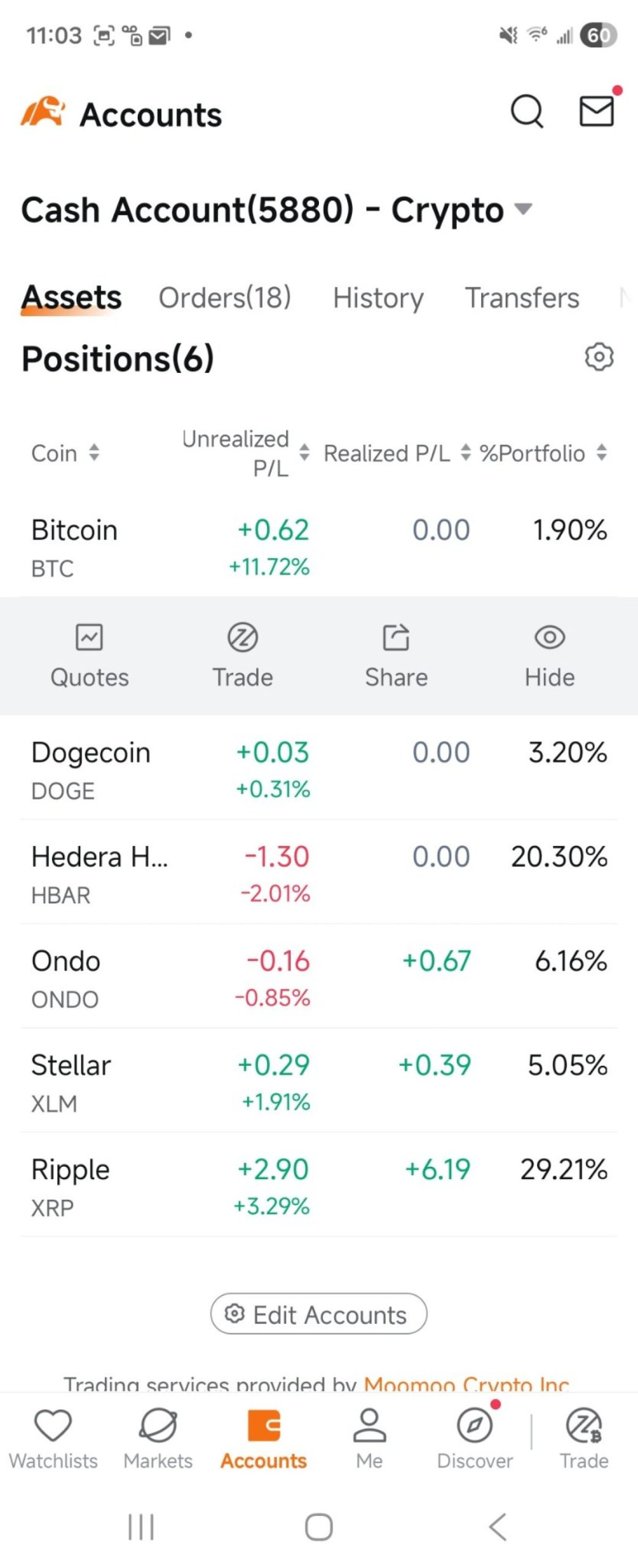Tap the Trade icon under Bitcoin
This screenshot has width=638, height=1568.
click(242, 637)
